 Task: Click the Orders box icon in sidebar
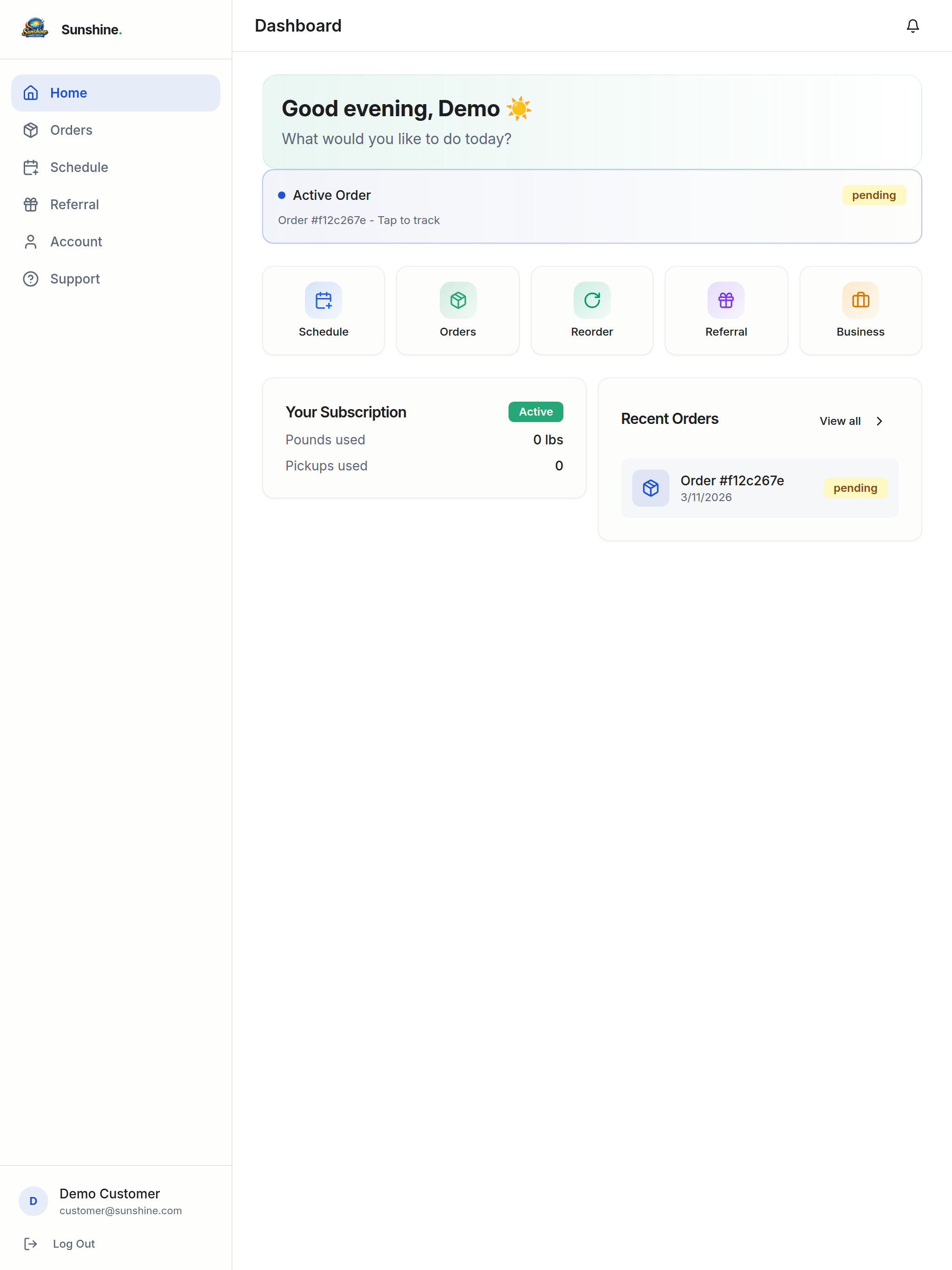(30, 130)
